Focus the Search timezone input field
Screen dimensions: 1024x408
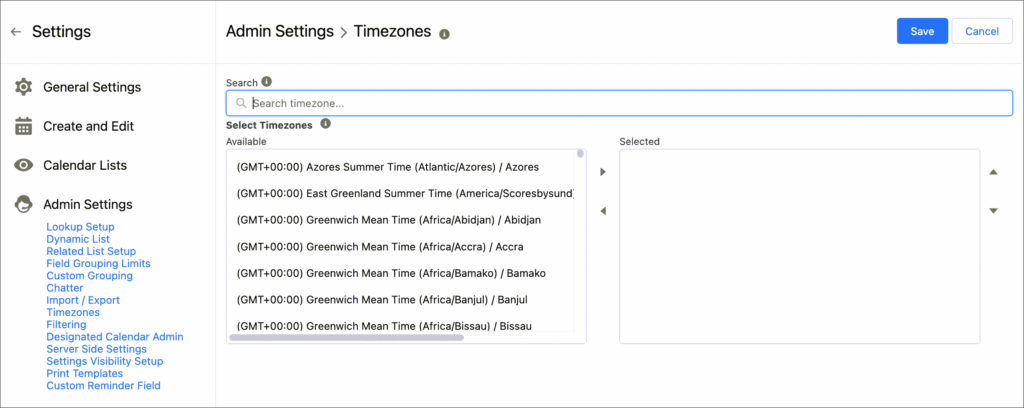(x=620, y=103)
